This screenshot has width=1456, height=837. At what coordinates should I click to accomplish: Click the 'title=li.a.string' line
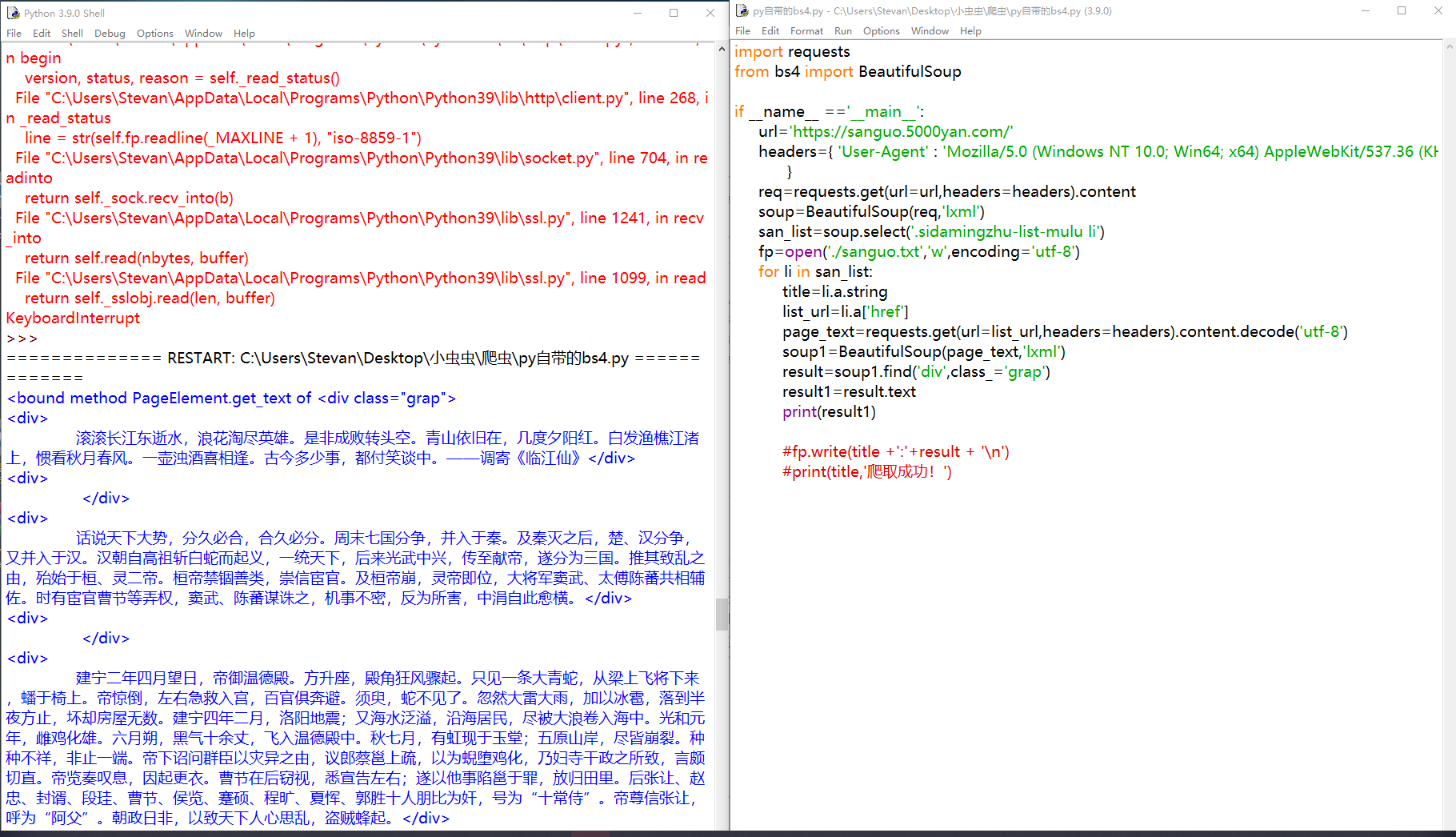pyautogui.click(x=834, y=291)
